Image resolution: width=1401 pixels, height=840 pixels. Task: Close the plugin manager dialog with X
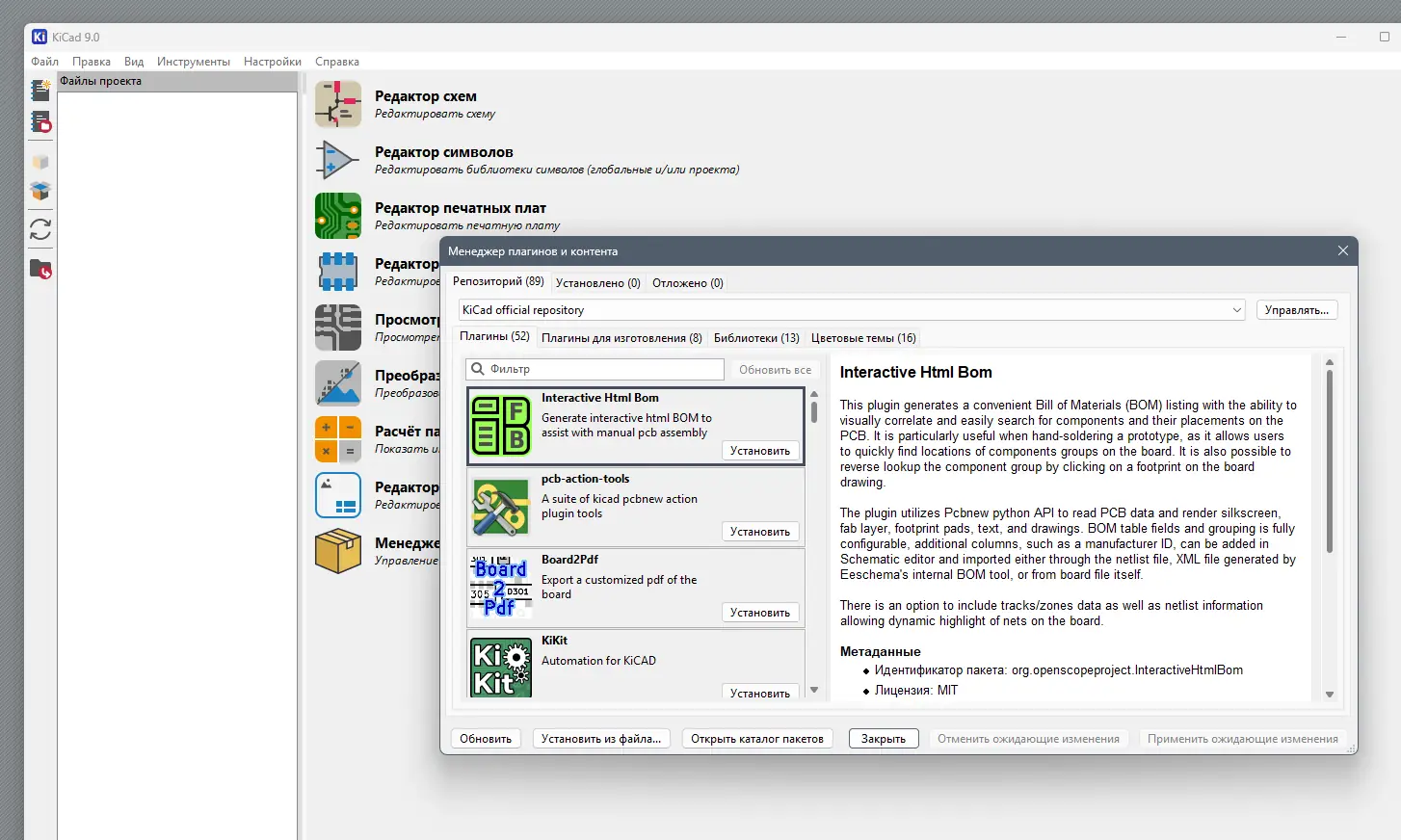click(x=1342, y=250)
